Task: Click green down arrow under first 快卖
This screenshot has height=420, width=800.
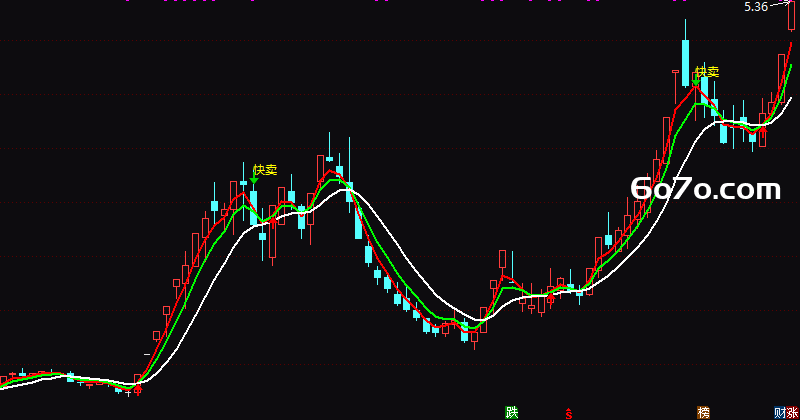Action: click(254, 179)
